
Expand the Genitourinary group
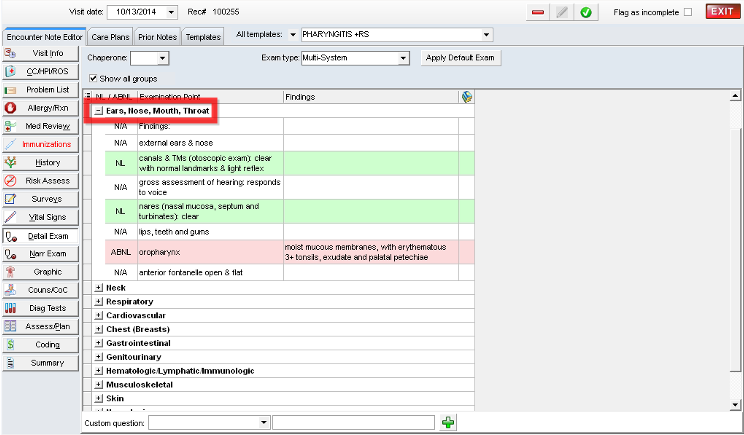tap(98, 357)
